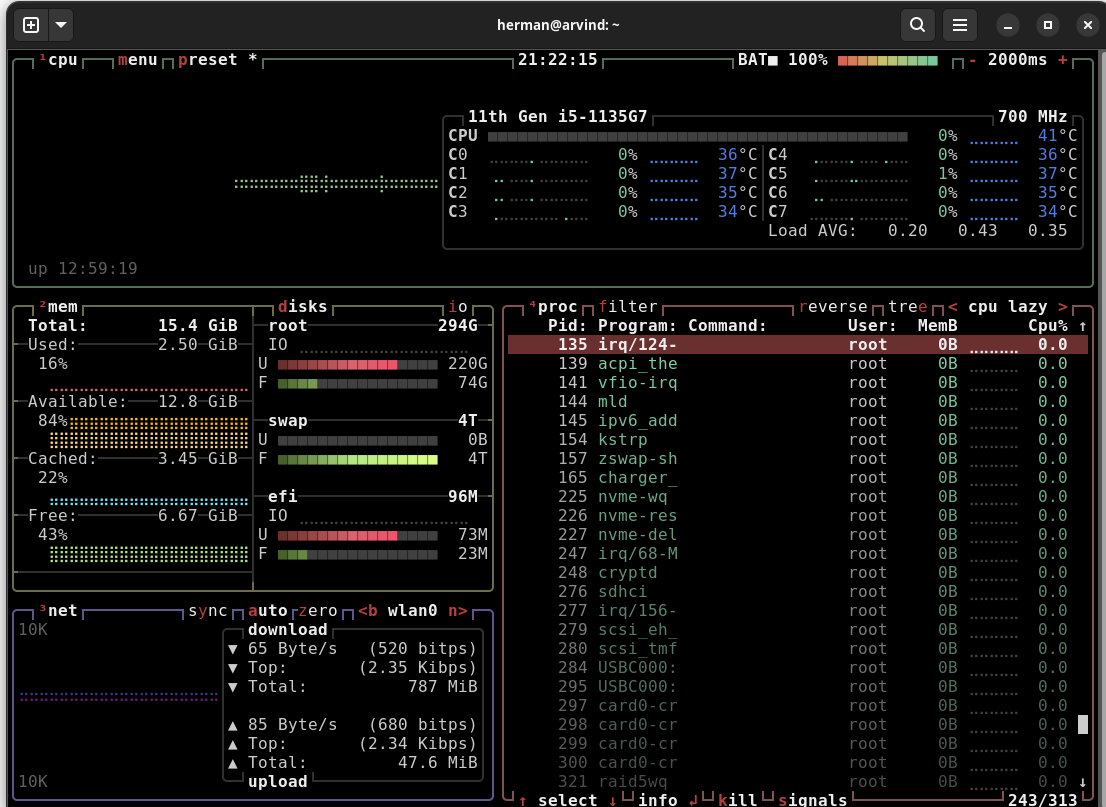This screenshot has height=807, width=1106.
Task: Click the total CPU usage bar
Action: coord(698,137)
